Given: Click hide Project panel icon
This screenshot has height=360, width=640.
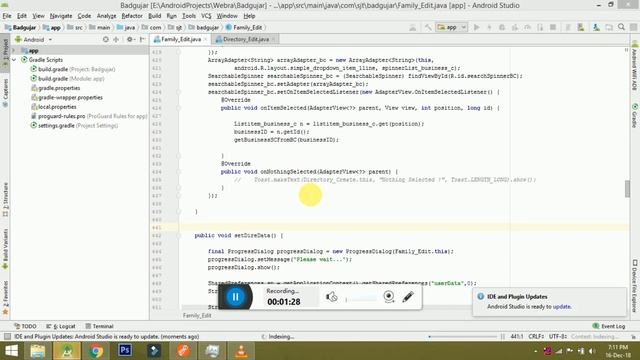Looking at the screenshot, I should (142, 40).
